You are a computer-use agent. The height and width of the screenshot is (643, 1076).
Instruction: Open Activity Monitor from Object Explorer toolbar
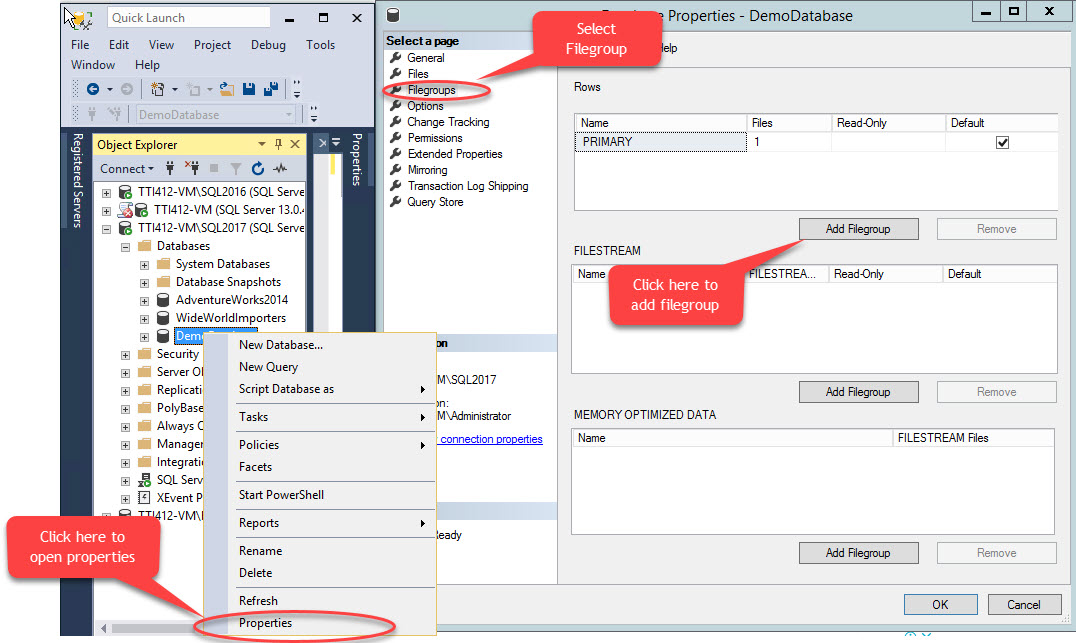click(280, 168)
